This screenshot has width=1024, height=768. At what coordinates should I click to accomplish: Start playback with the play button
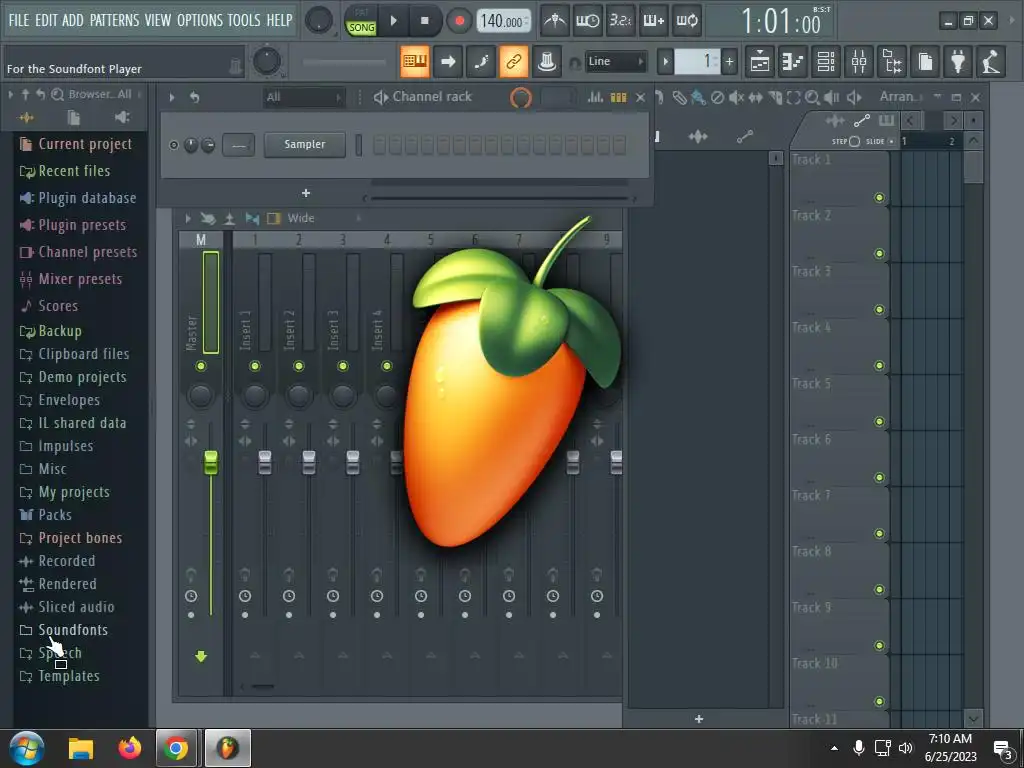[x=393, y=21]
